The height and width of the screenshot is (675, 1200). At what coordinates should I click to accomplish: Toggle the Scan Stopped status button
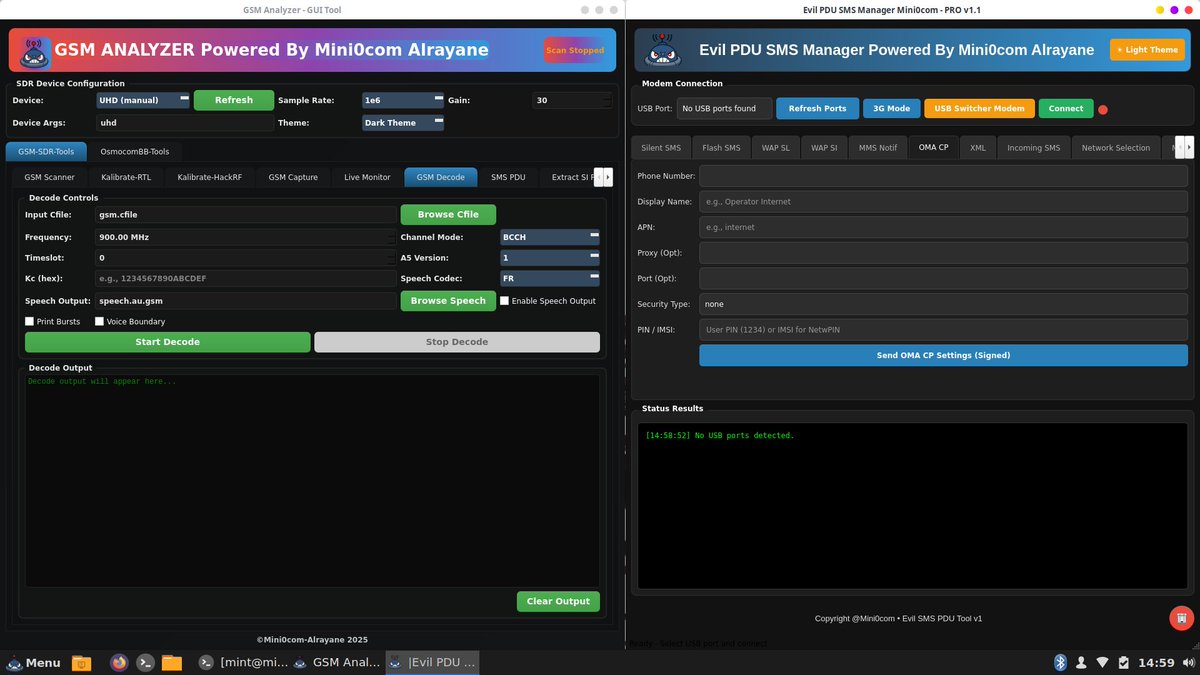(x=575, y=50)
